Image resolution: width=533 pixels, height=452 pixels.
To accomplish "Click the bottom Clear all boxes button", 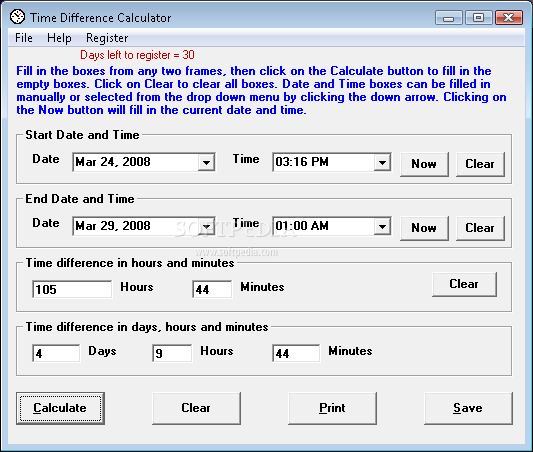I will pos(196,408).
